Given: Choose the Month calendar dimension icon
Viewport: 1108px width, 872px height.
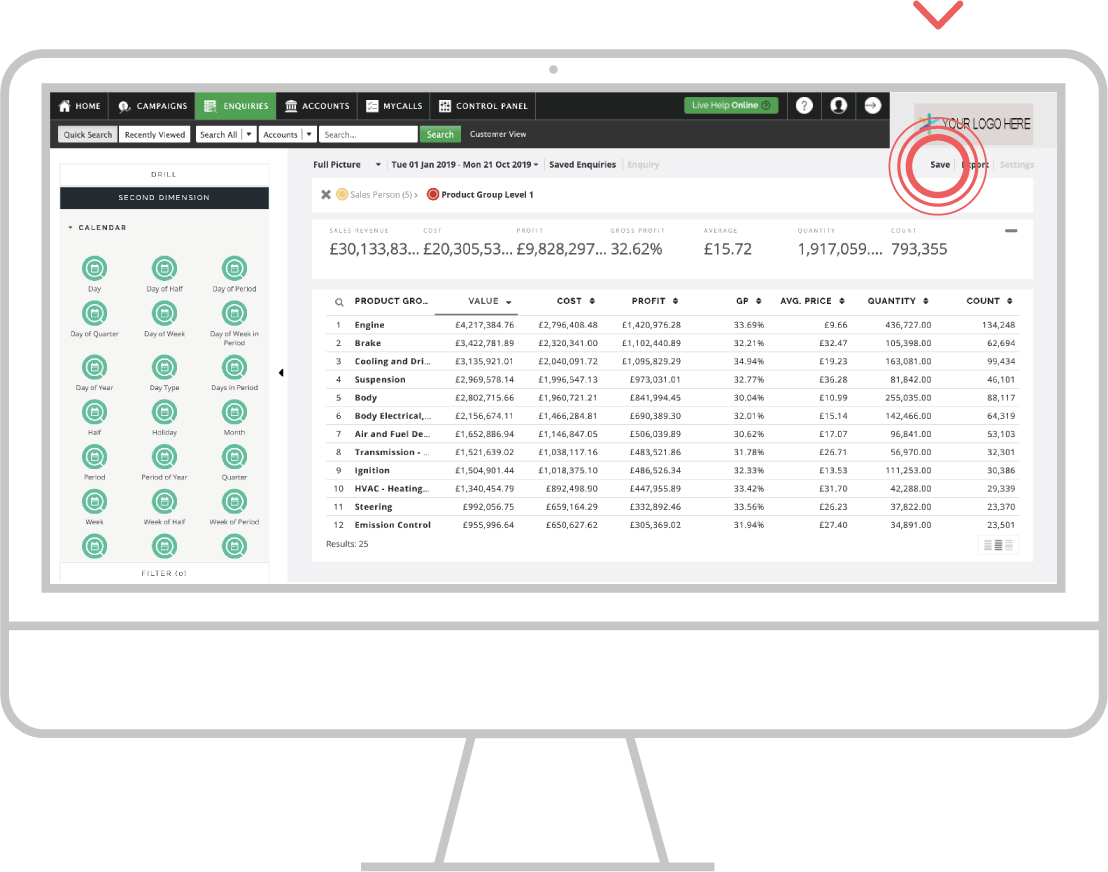Looking at the screenshot, I should [x=234, y=412].
